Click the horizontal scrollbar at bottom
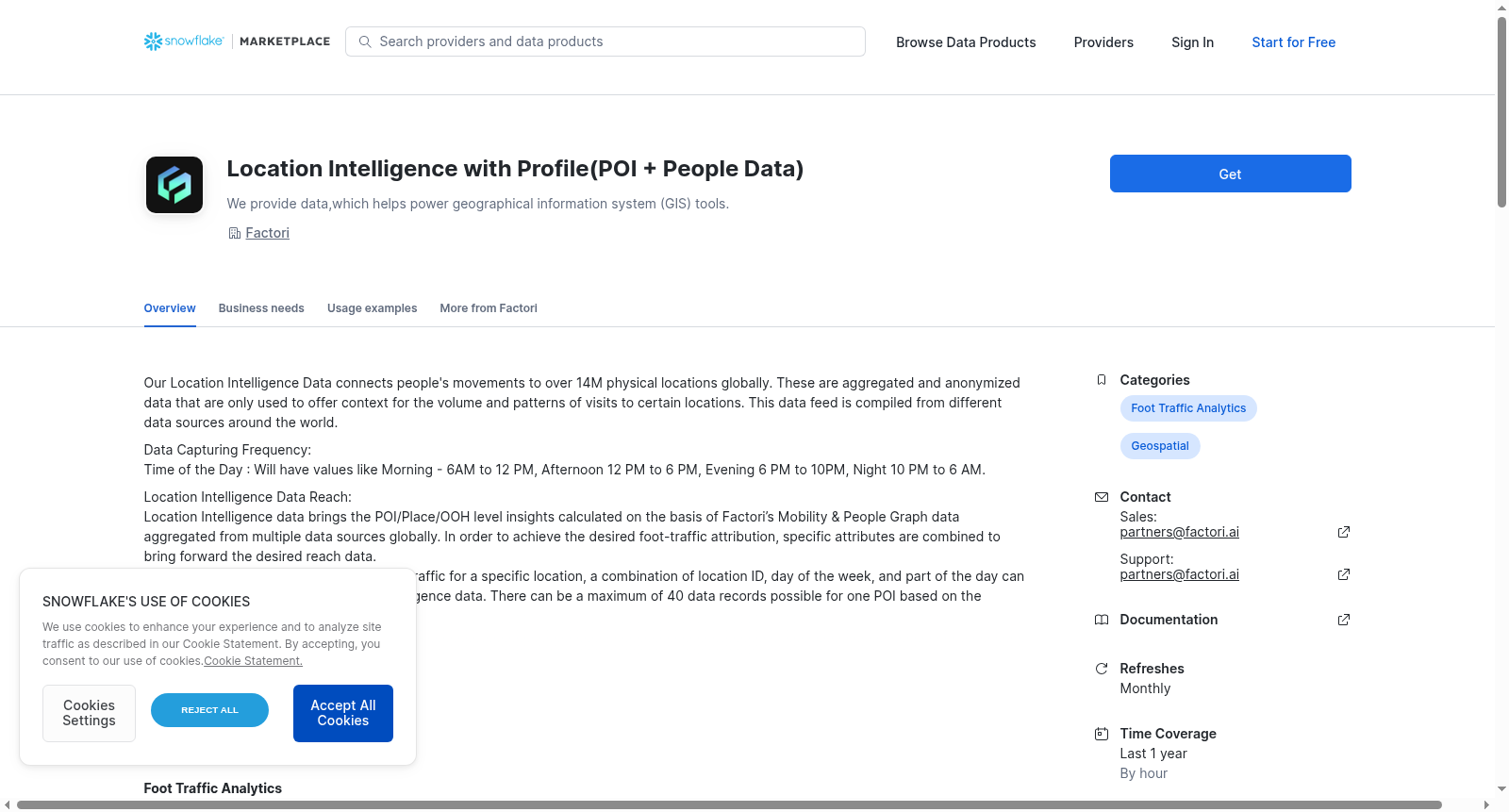Image resolution: width=1509 pixels, height=812 pixels. [x=729, y=804]
